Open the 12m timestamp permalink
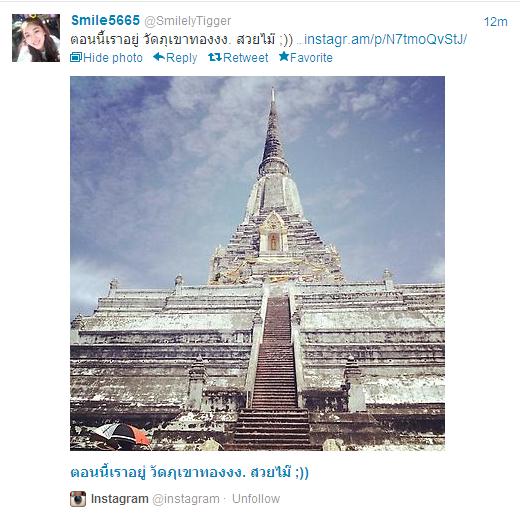Screen dimensions: 526x526 (x=495, y=22)
